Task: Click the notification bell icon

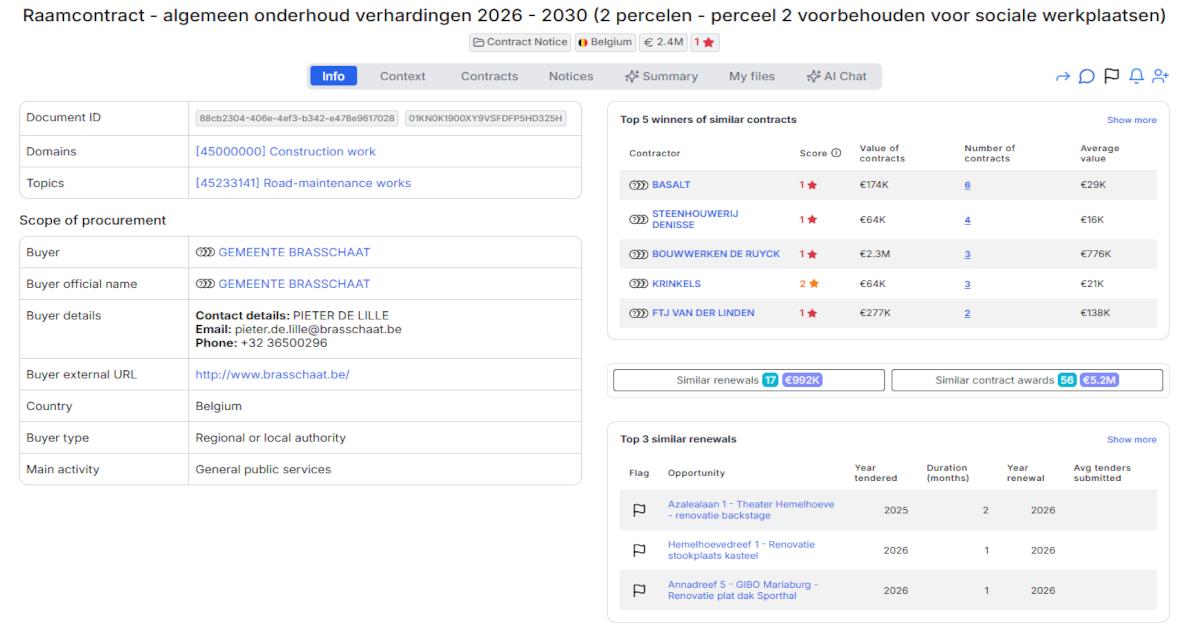Action: [x=1136, y=77]
